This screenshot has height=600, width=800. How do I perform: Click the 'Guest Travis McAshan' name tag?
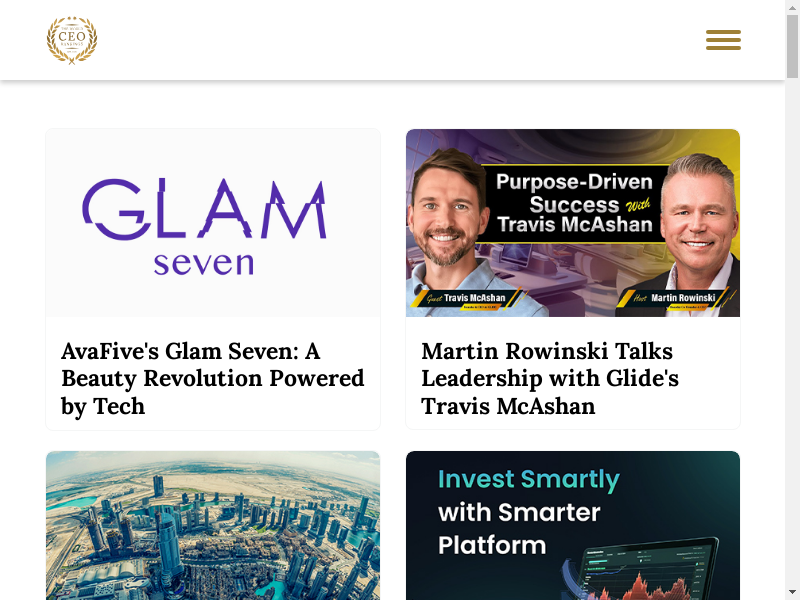[x=466, y=298]
